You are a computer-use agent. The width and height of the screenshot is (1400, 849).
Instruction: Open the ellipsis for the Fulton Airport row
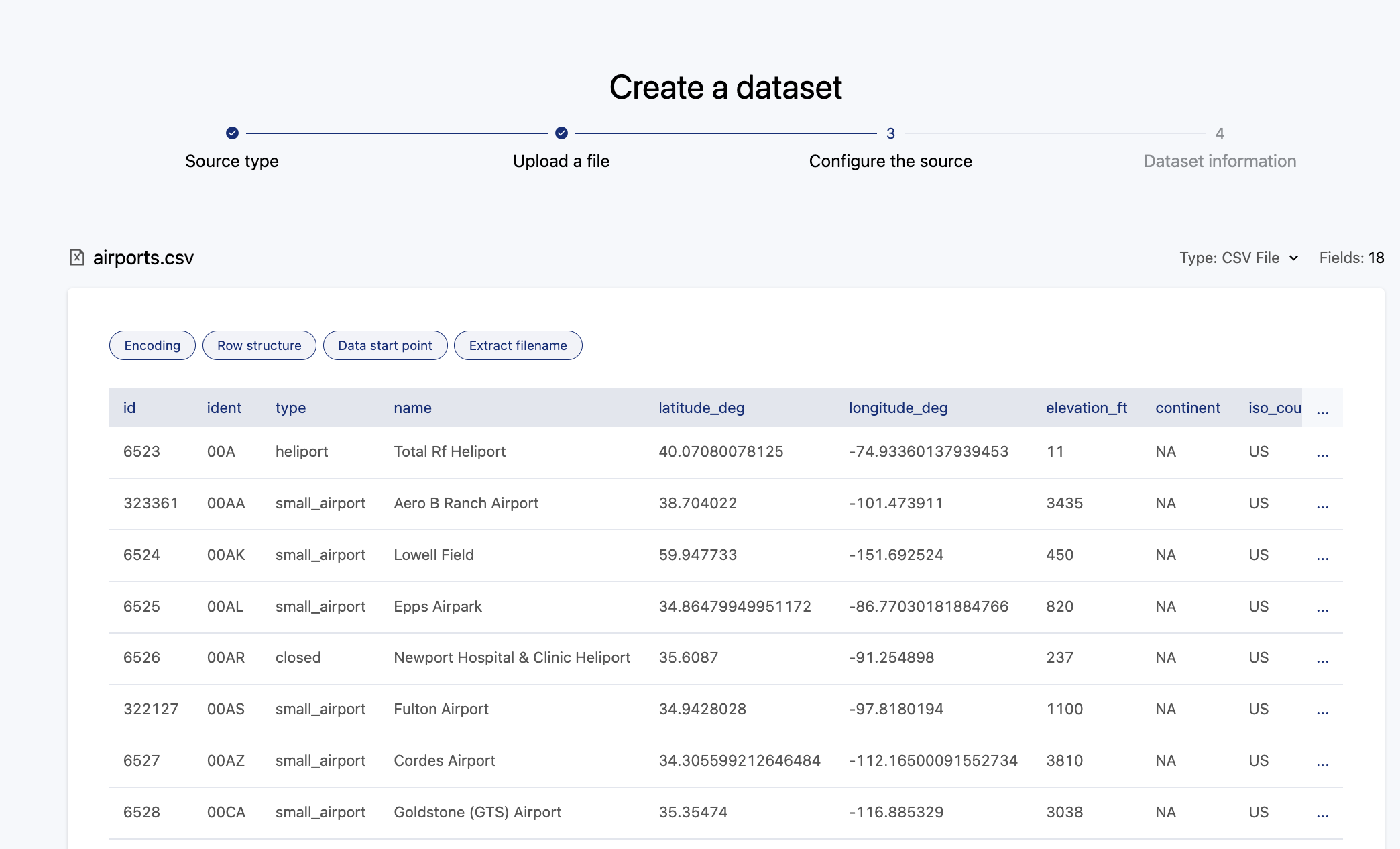(1322, 710)
